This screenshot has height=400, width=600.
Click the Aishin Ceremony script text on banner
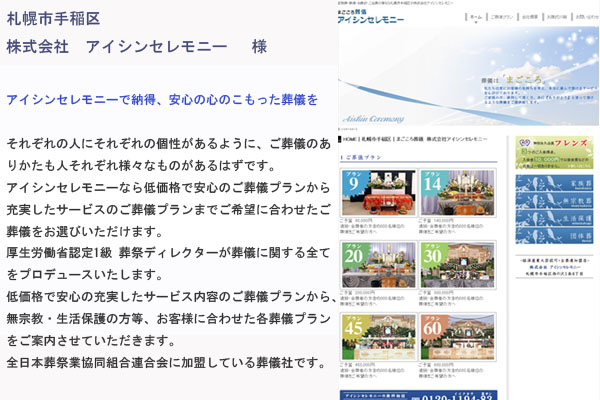pyautogui.click(x=373, y=119)
